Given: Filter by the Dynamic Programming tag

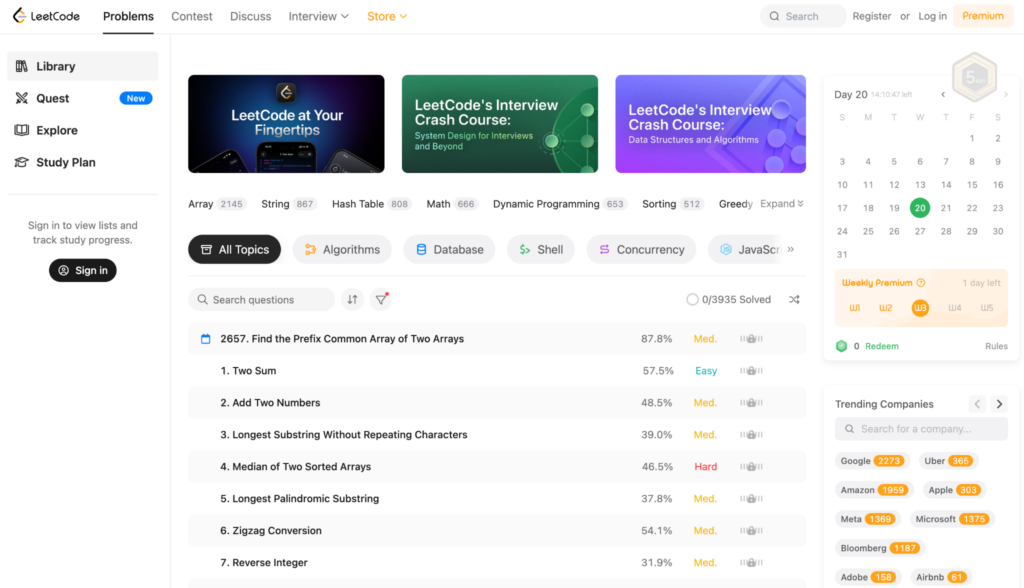Looking at the screenshot, I should (x=560, y=204).
